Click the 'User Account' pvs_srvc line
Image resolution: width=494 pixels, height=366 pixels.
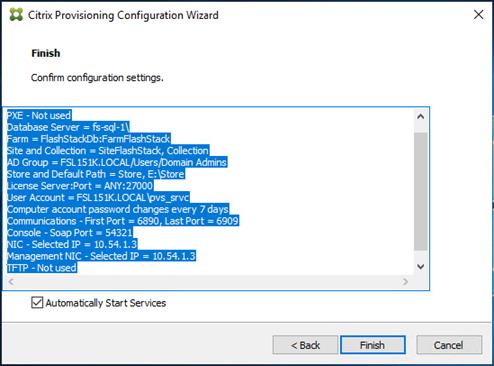pyautogui.click(x=98, y=197)
